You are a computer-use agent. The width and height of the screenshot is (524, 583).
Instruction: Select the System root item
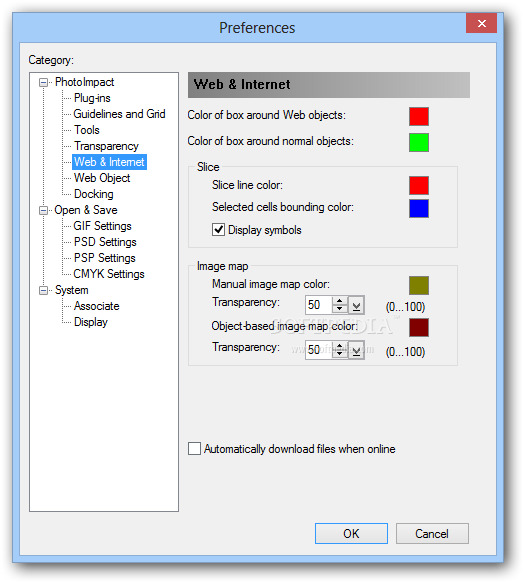click(x=71, y=290)
